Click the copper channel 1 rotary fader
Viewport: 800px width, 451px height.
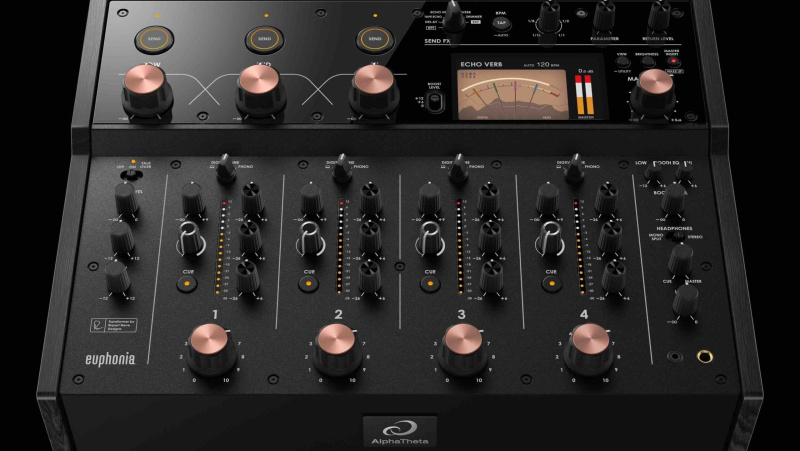[210, 349]
